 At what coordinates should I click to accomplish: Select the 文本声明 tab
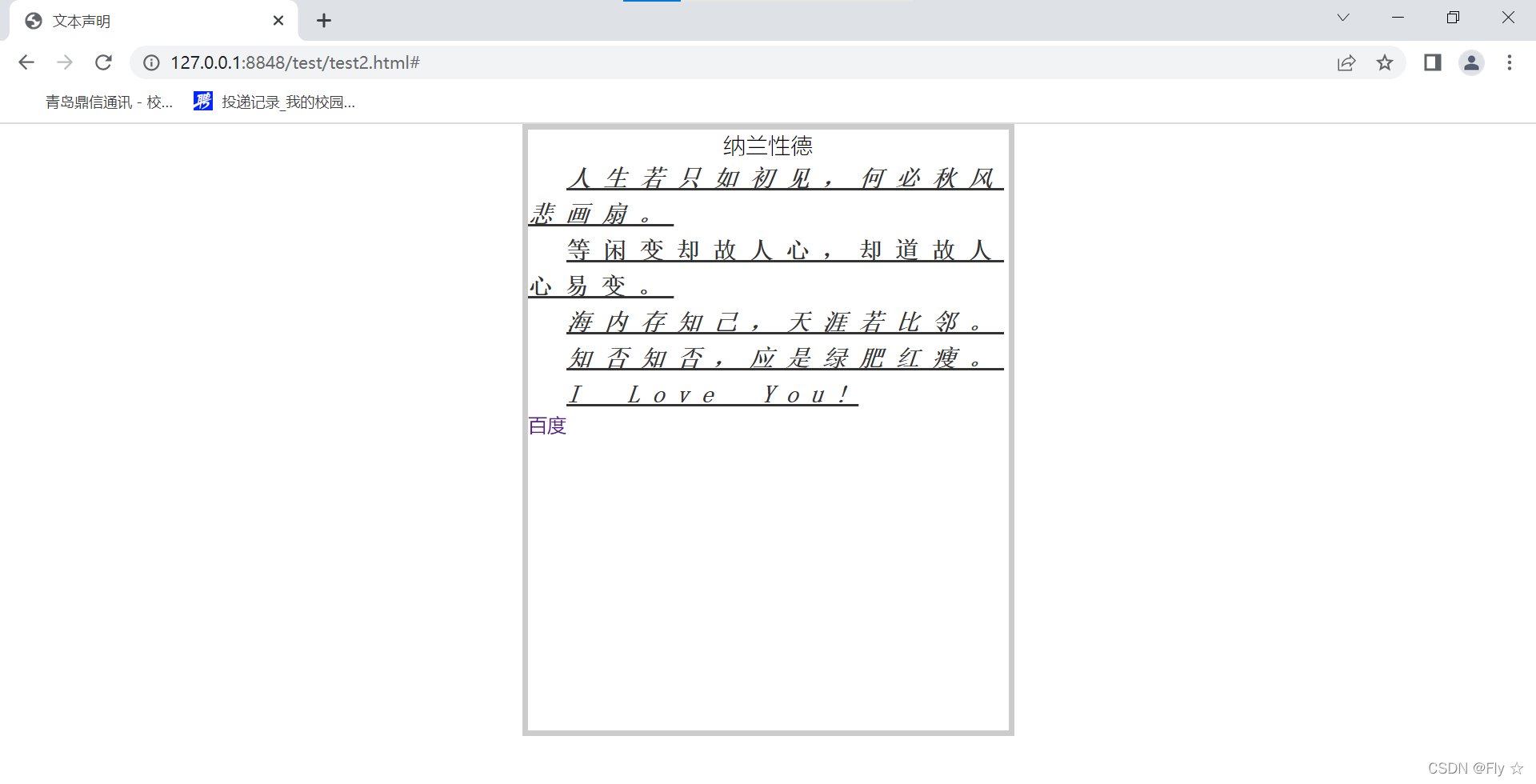[154, 21]
